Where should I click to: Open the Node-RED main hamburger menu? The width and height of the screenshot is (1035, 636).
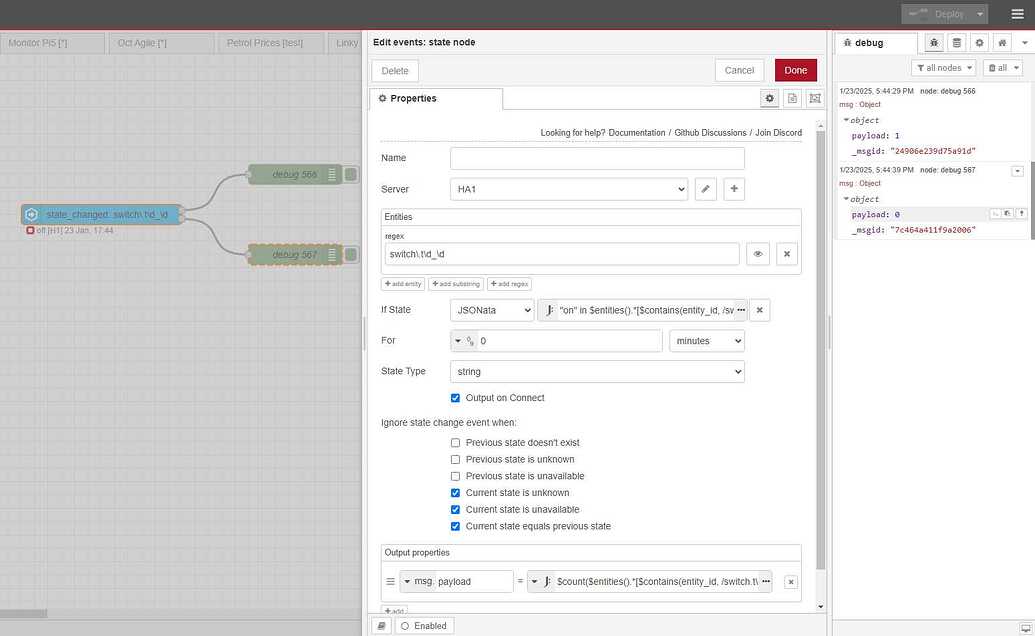(1017, 14)
